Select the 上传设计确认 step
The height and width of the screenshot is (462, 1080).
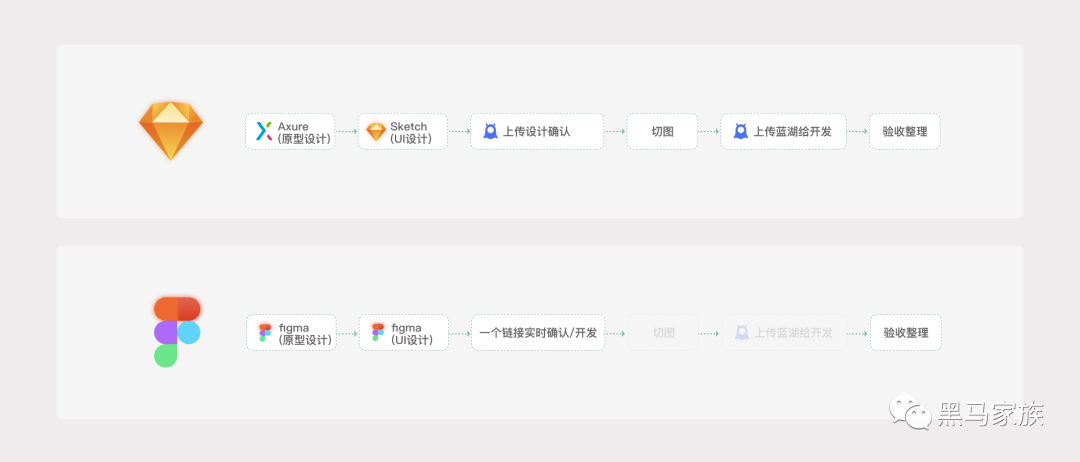click(537, 132)
